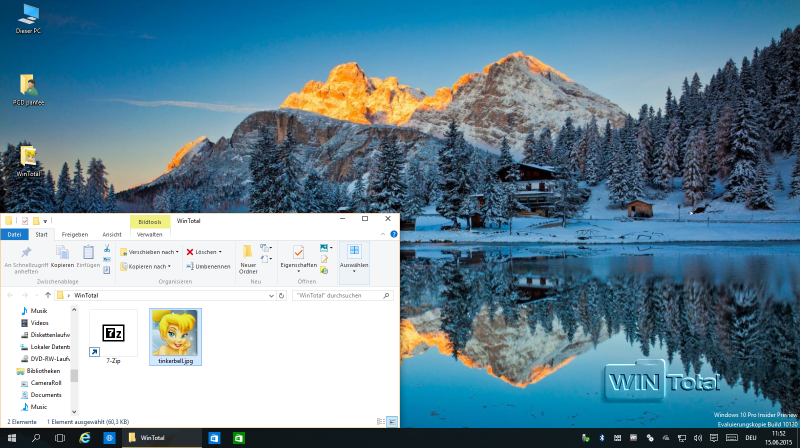Click navigation pane scroll down arrow
This screenshot has height=448, width=800.
pos(74,412)
